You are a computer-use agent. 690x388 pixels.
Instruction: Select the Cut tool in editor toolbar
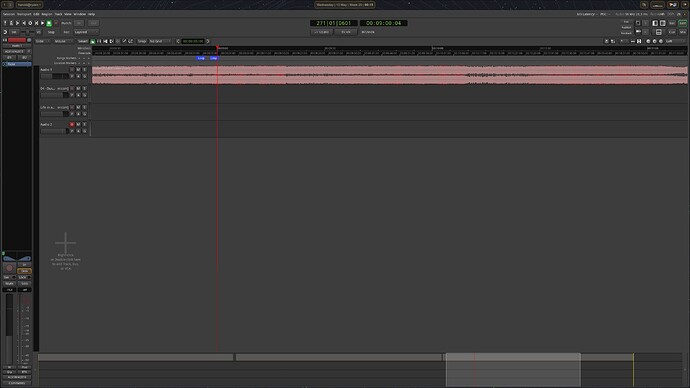105,41
